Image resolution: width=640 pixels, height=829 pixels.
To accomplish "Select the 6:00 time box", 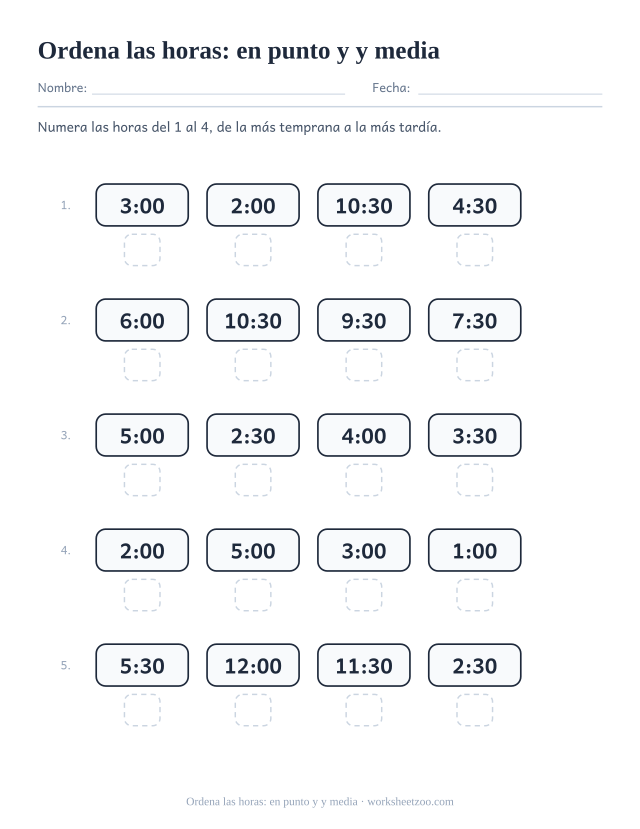I will pyautogui.click(x=142, y=320).
